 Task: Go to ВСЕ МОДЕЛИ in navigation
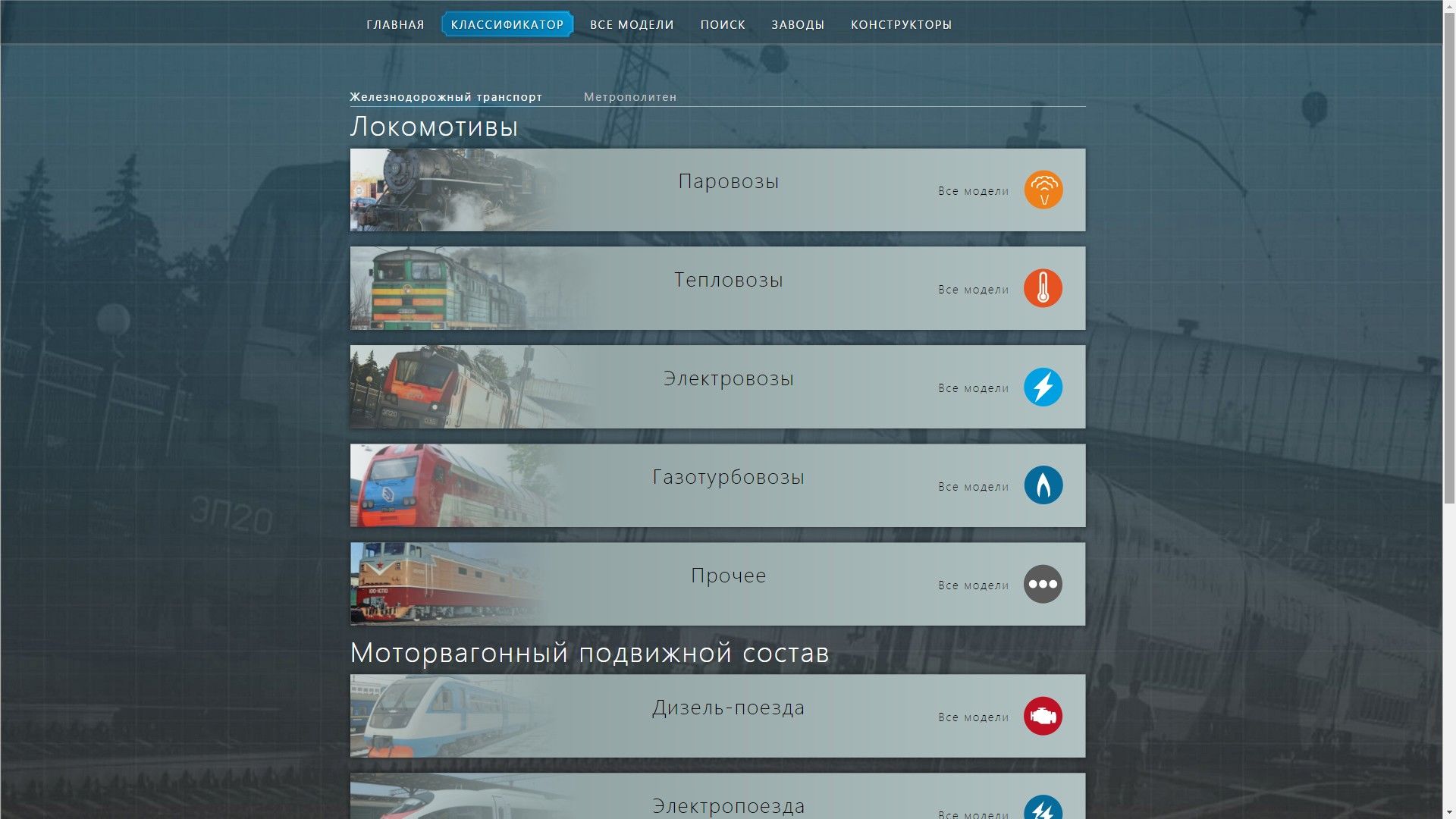(x=632, y=24)
